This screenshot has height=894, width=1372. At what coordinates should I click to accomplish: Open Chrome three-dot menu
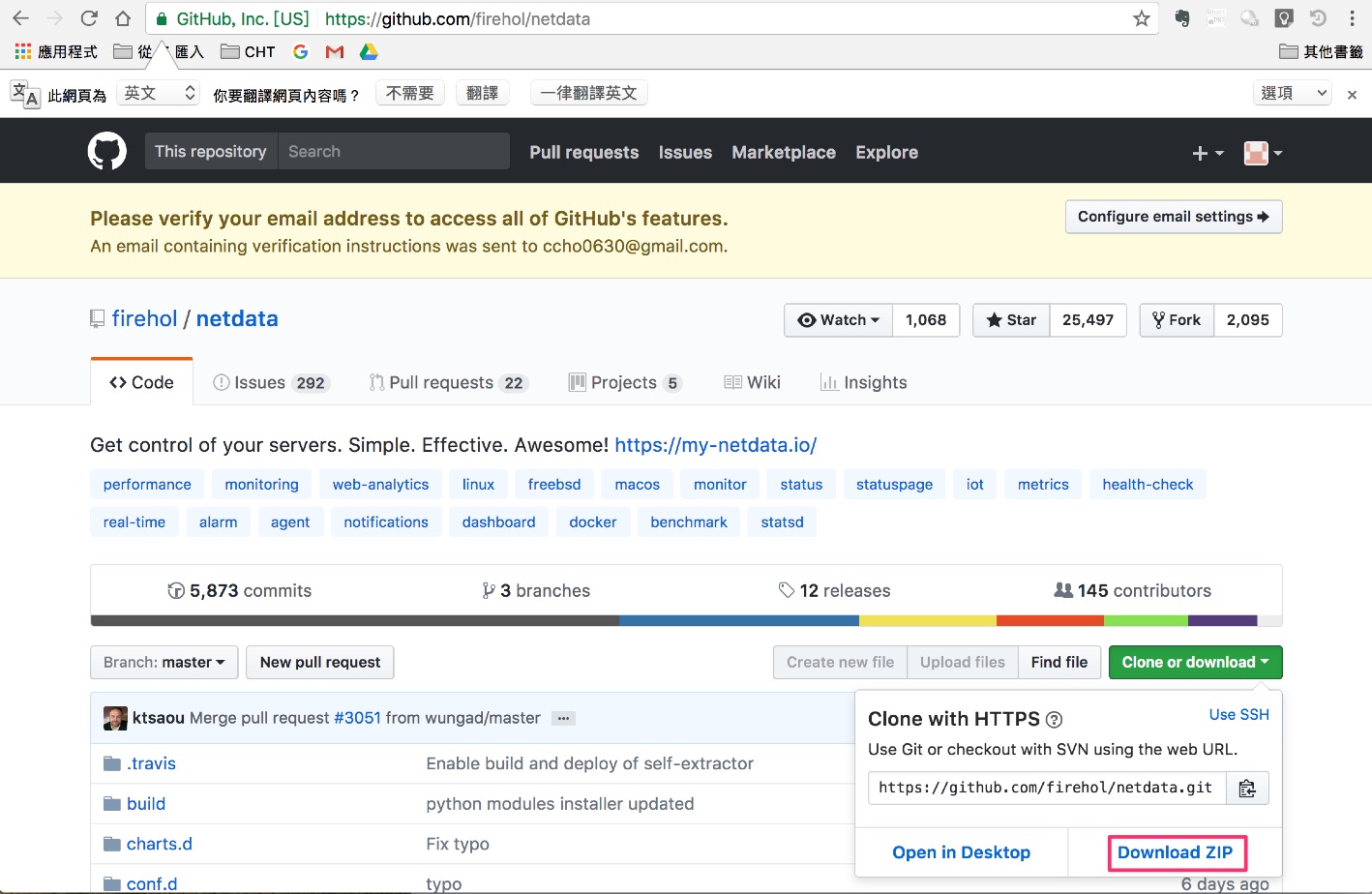click(1352, 18)
